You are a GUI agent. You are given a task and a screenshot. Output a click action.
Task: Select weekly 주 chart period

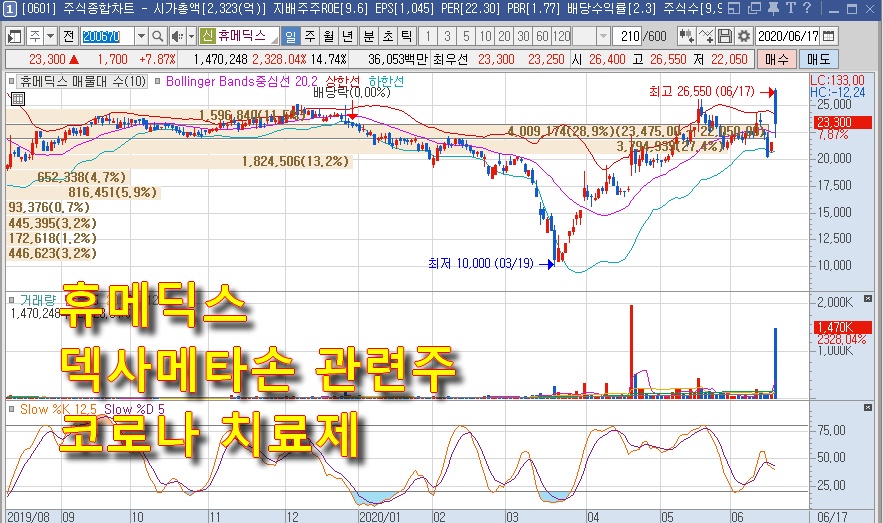point(310,37)
